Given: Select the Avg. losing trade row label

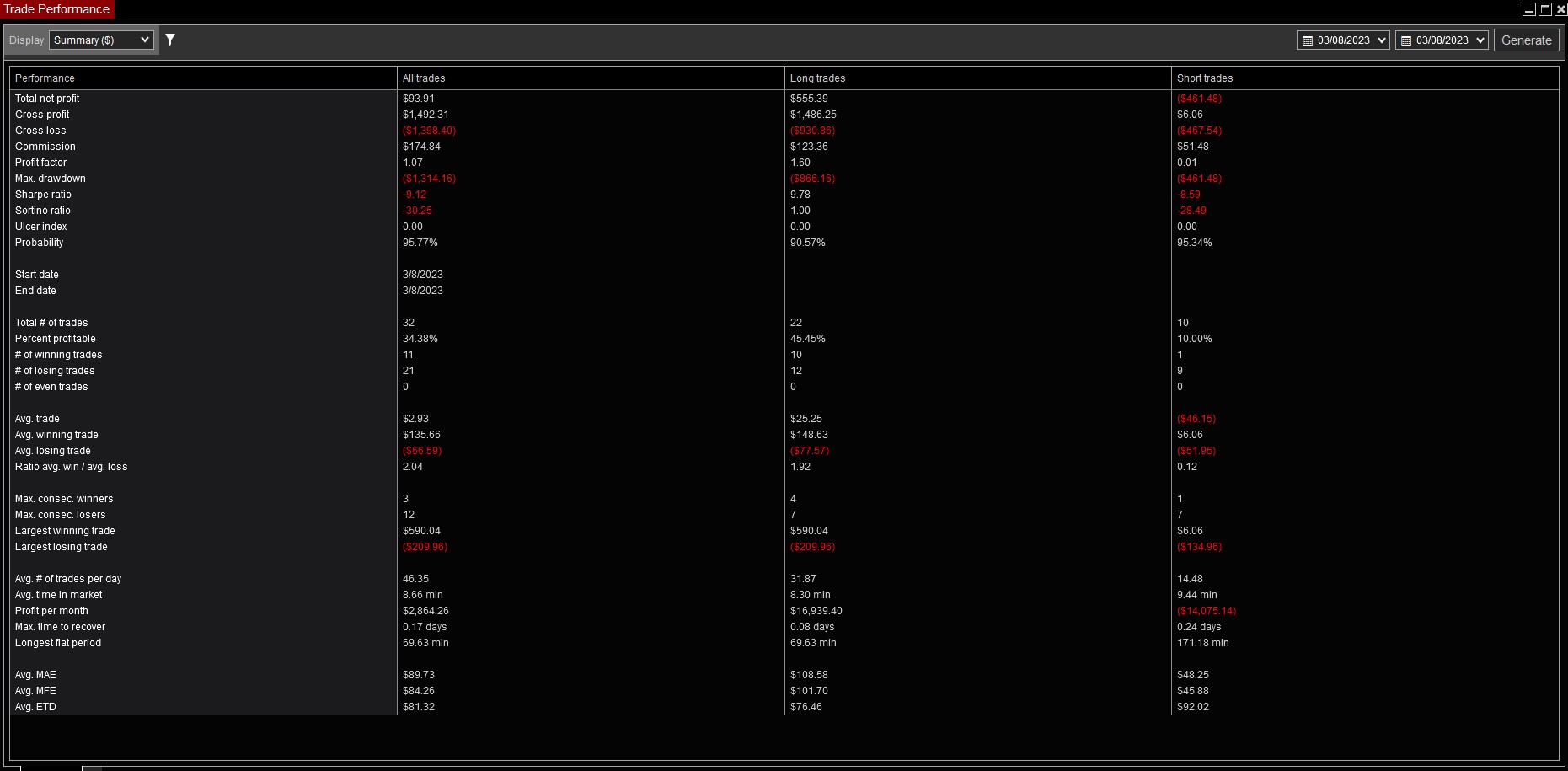Looking at the screenshot, I should pos(53,451).
